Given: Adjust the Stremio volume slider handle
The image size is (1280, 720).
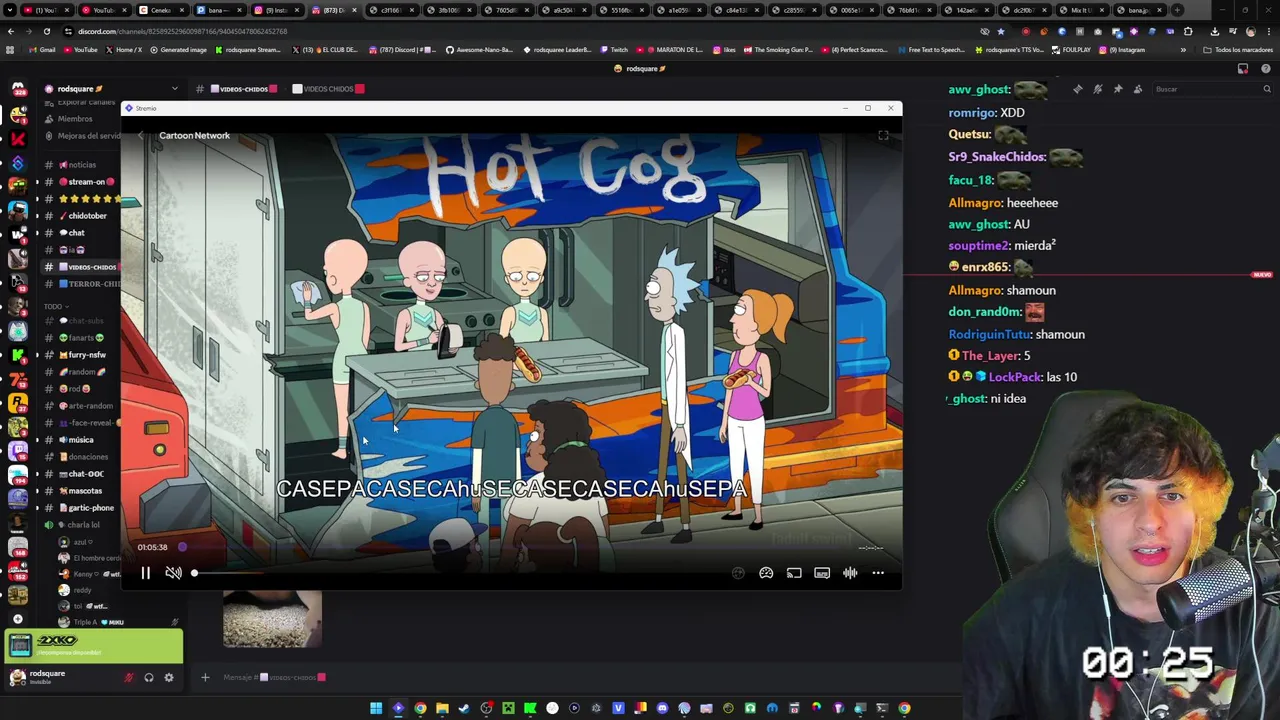Looking at the screenshot, I should coord(194,573).
